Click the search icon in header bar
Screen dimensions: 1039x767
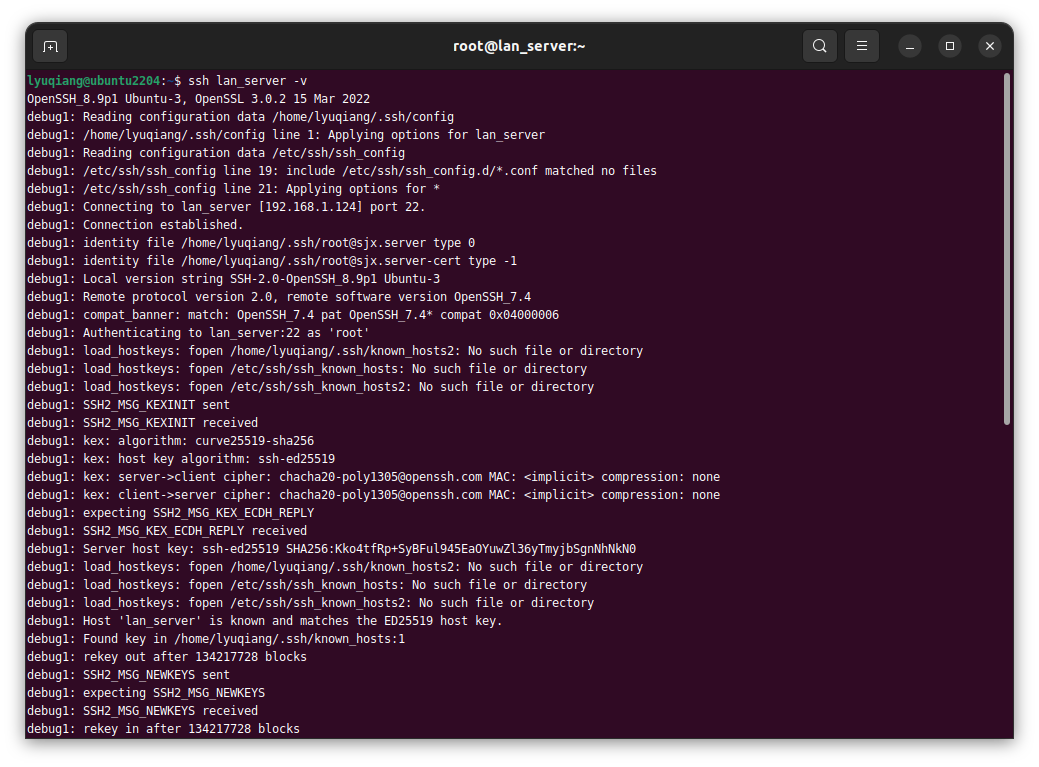pos(819,46)
